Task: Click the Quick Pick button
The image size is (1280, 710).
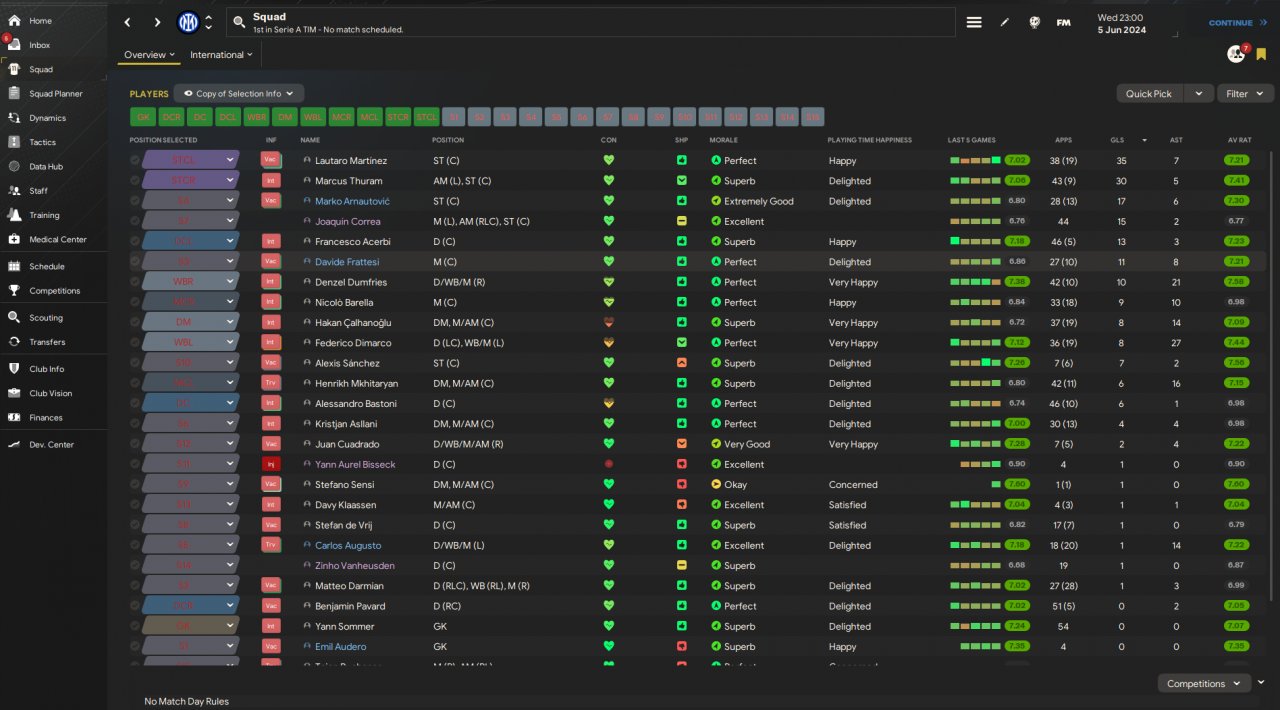Action: 1148,94
